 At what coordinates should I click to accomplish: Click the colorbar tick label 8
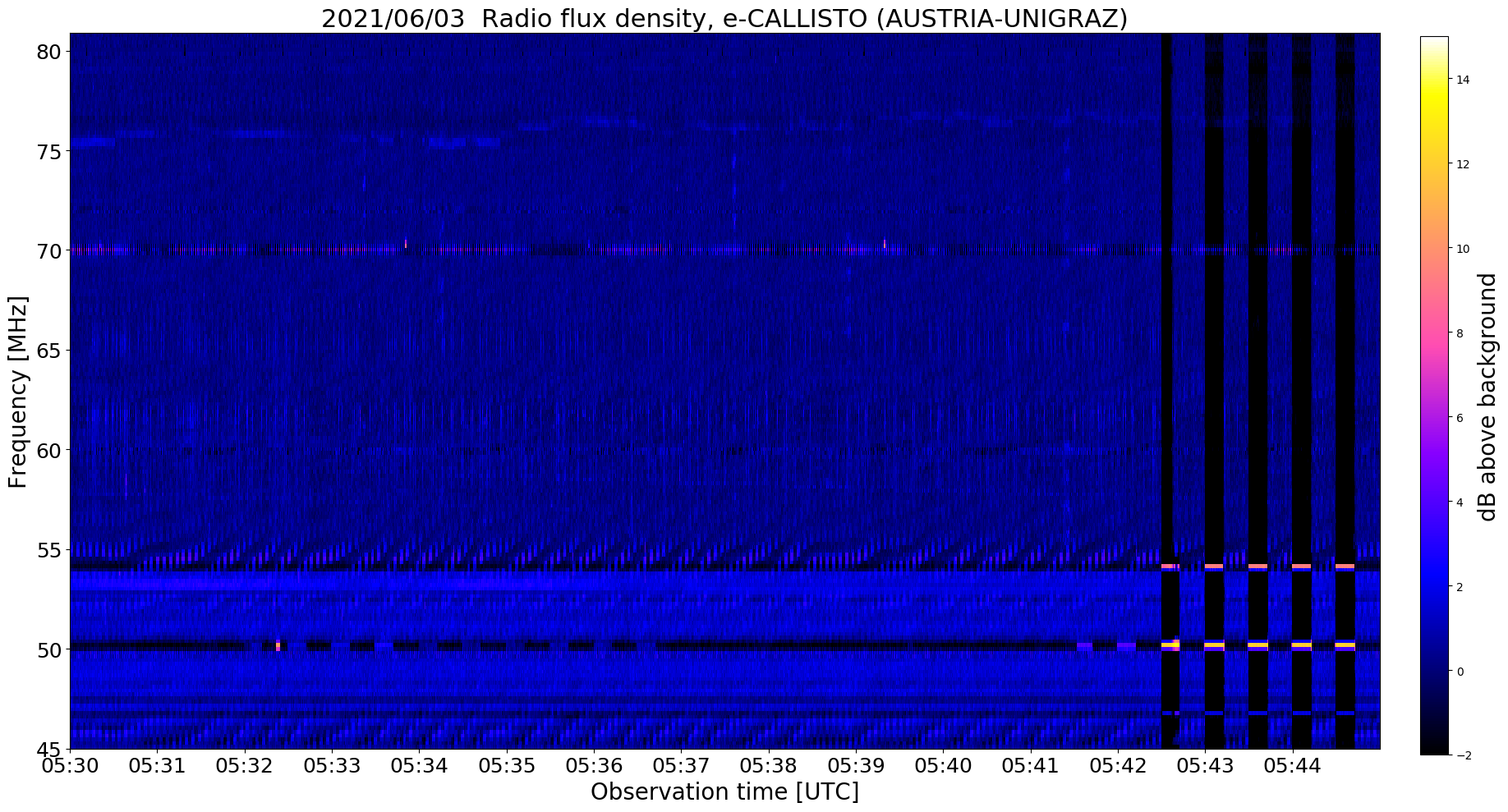[1460, 333]
